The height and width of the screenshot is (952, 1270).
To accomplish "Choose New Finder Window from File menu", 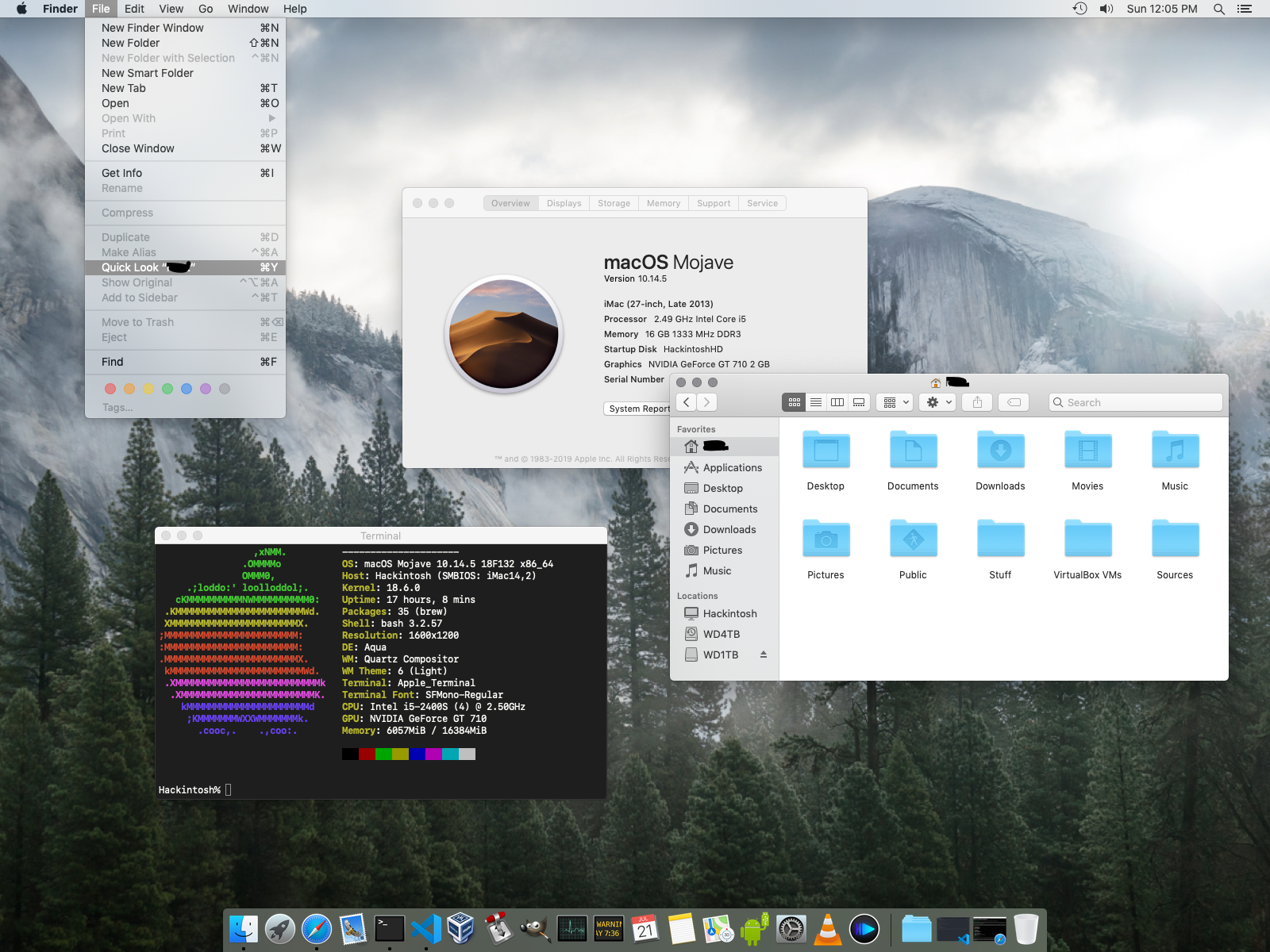I will tap(185, 28).
